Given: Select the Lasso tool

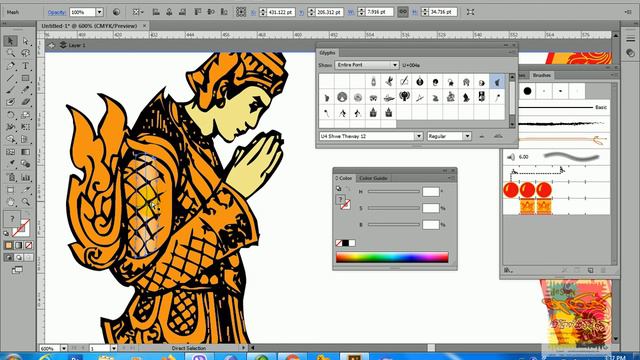Looking at the screenshot, I should (x=26, y=53).
